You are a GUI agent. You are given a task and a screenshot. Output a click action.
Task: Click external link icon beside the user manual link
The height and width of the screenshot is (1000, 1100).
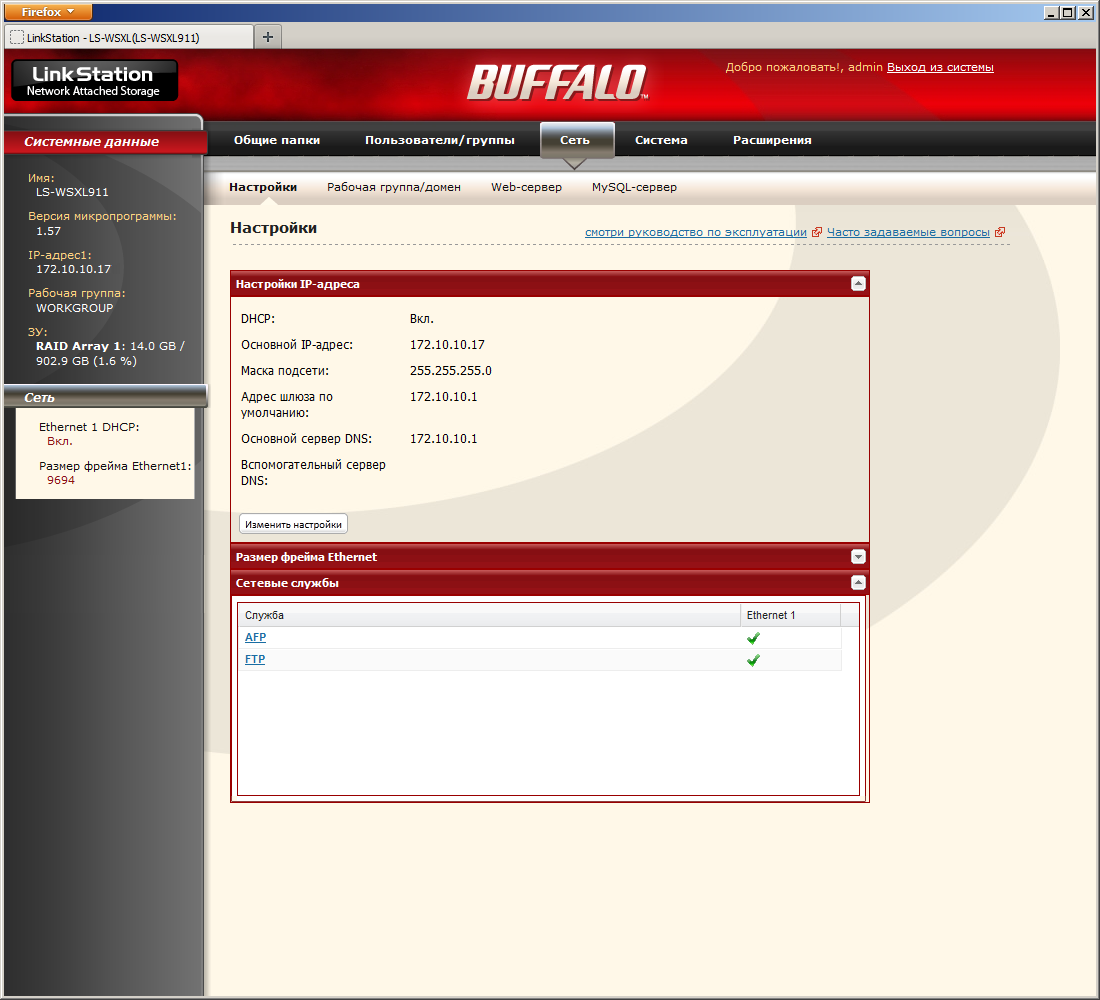click(x=817, y=232)
